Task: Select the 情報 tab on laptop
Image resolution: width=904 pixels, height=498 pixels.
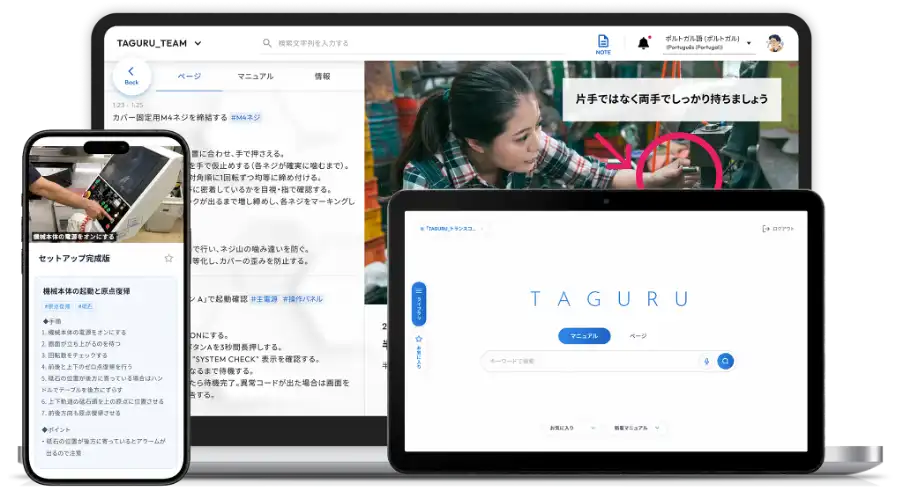Action: point(322,77)
